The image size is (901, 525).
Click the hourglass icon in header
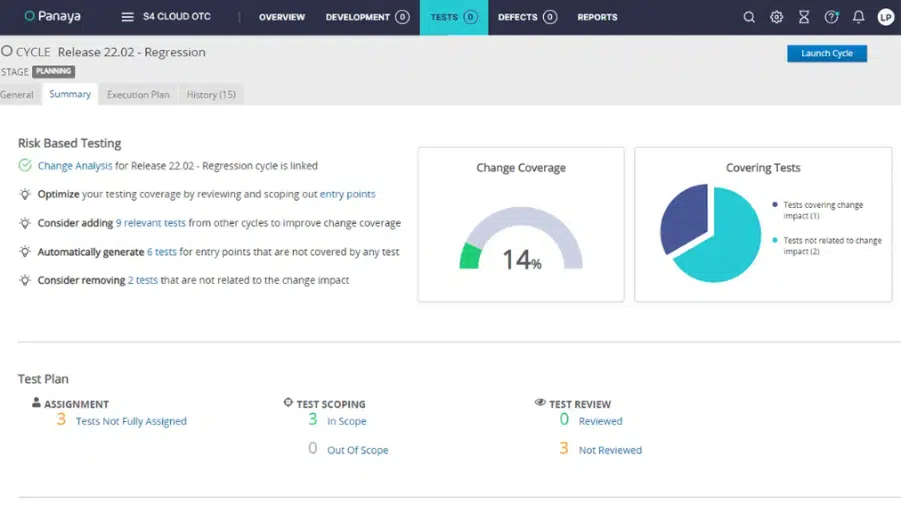pos(803,17)
